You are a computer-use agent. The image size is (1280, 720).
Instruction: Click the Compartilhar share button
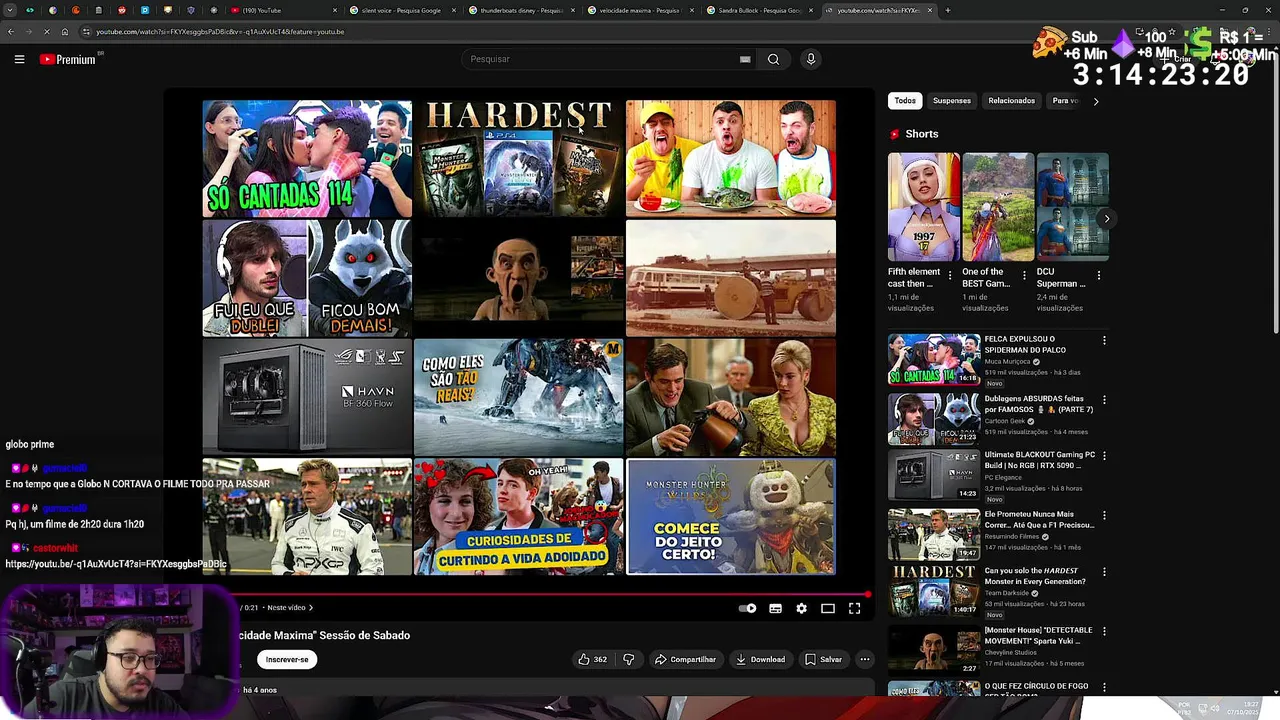(686, 659)
